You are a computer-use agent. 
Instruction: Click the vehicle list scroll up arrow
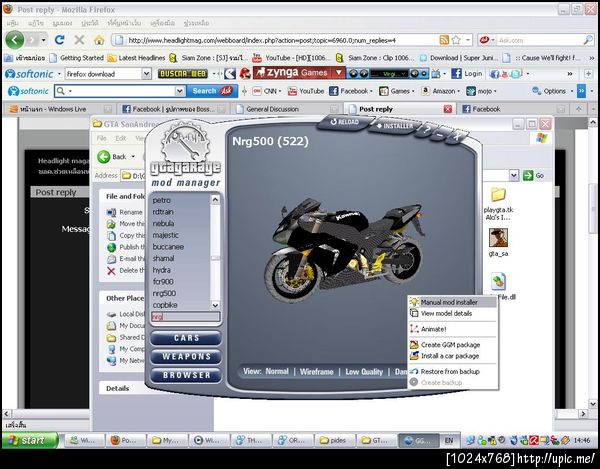[x=215, y=200]
